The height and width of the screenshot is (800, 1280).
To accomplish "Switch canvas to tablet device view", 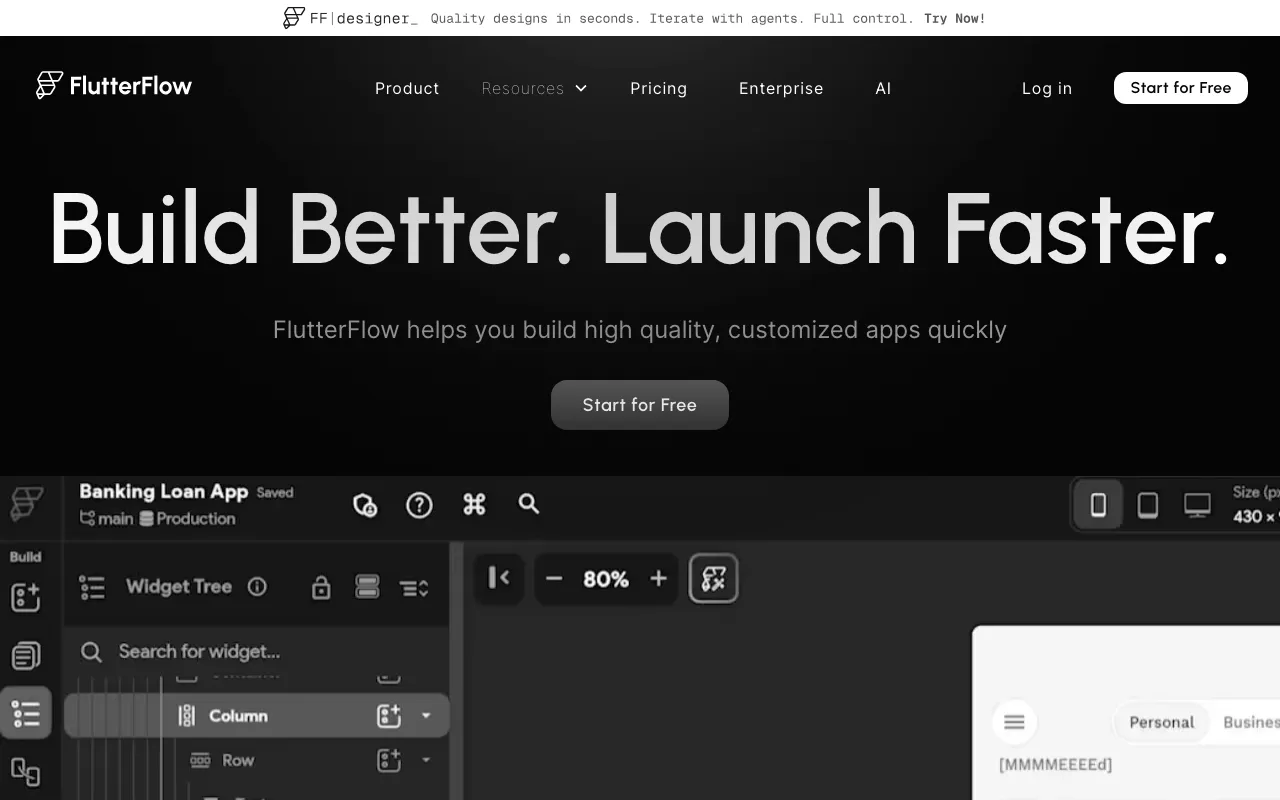I will click(1148, 505).
